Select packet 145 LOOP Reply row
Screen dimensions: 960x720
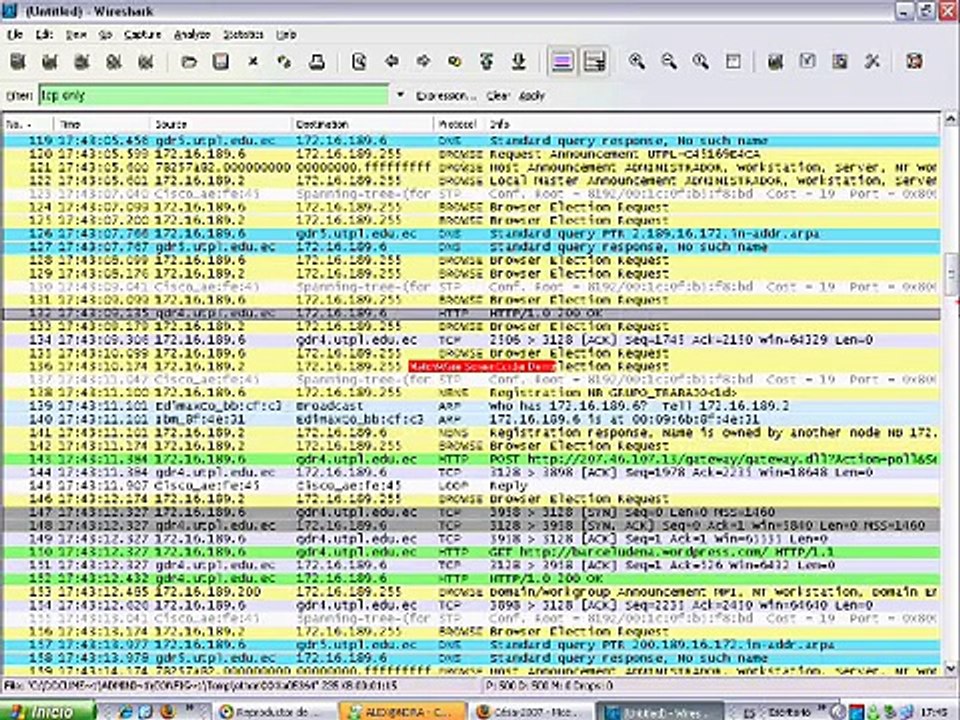[471, 486]
